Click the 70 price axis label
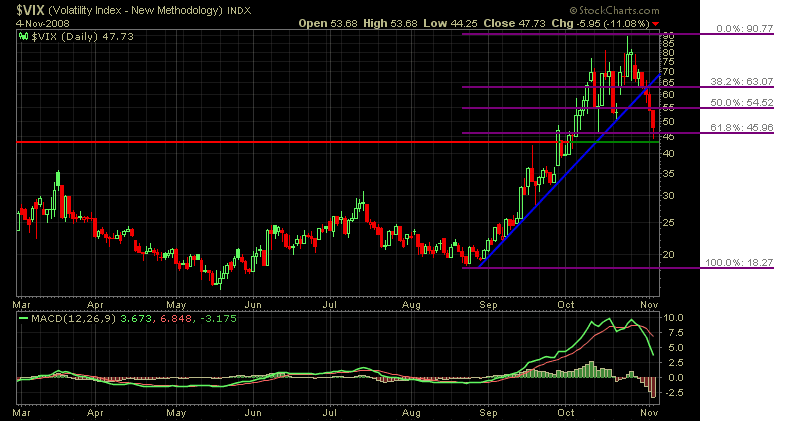 pos(668,71)
